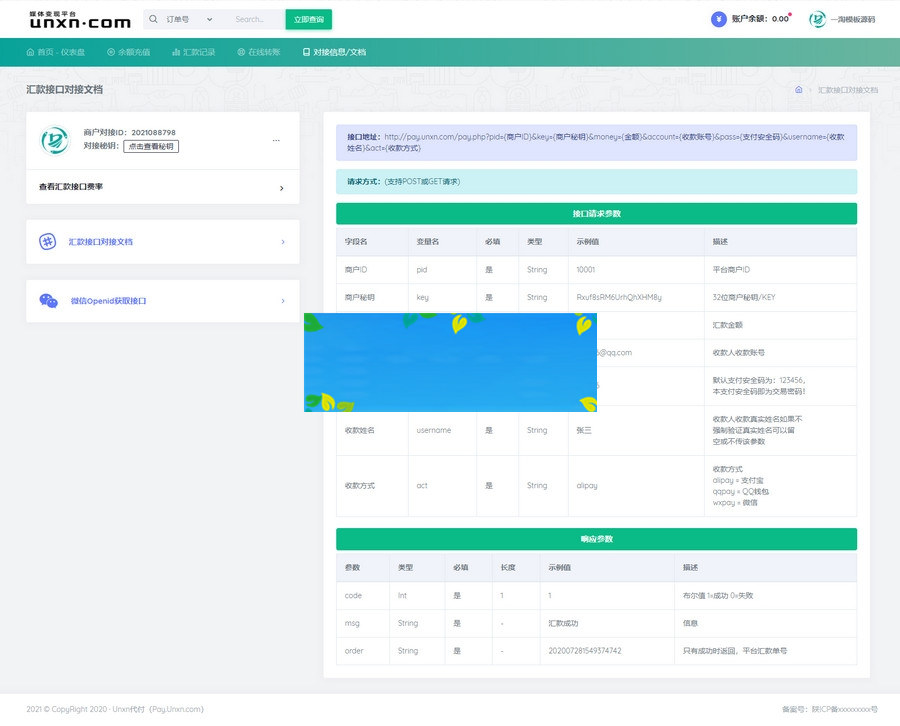The height and width of the screenshot is (726, 900).
Task: Open the 余额充值 nav tab
Action: pos(128,52)
